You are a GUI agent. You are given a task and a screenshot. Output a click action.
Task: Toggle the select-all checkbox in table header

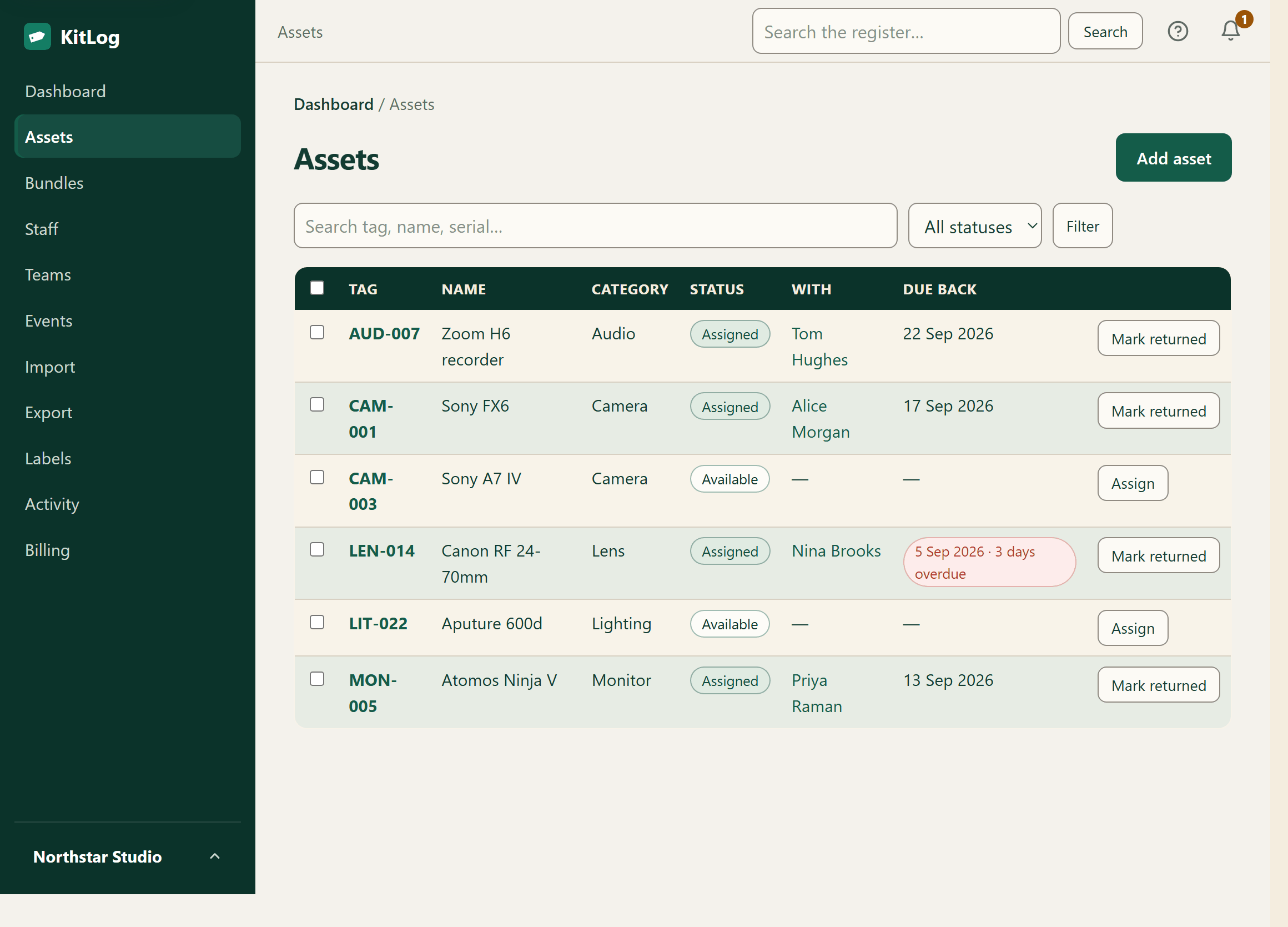(317, 288)
